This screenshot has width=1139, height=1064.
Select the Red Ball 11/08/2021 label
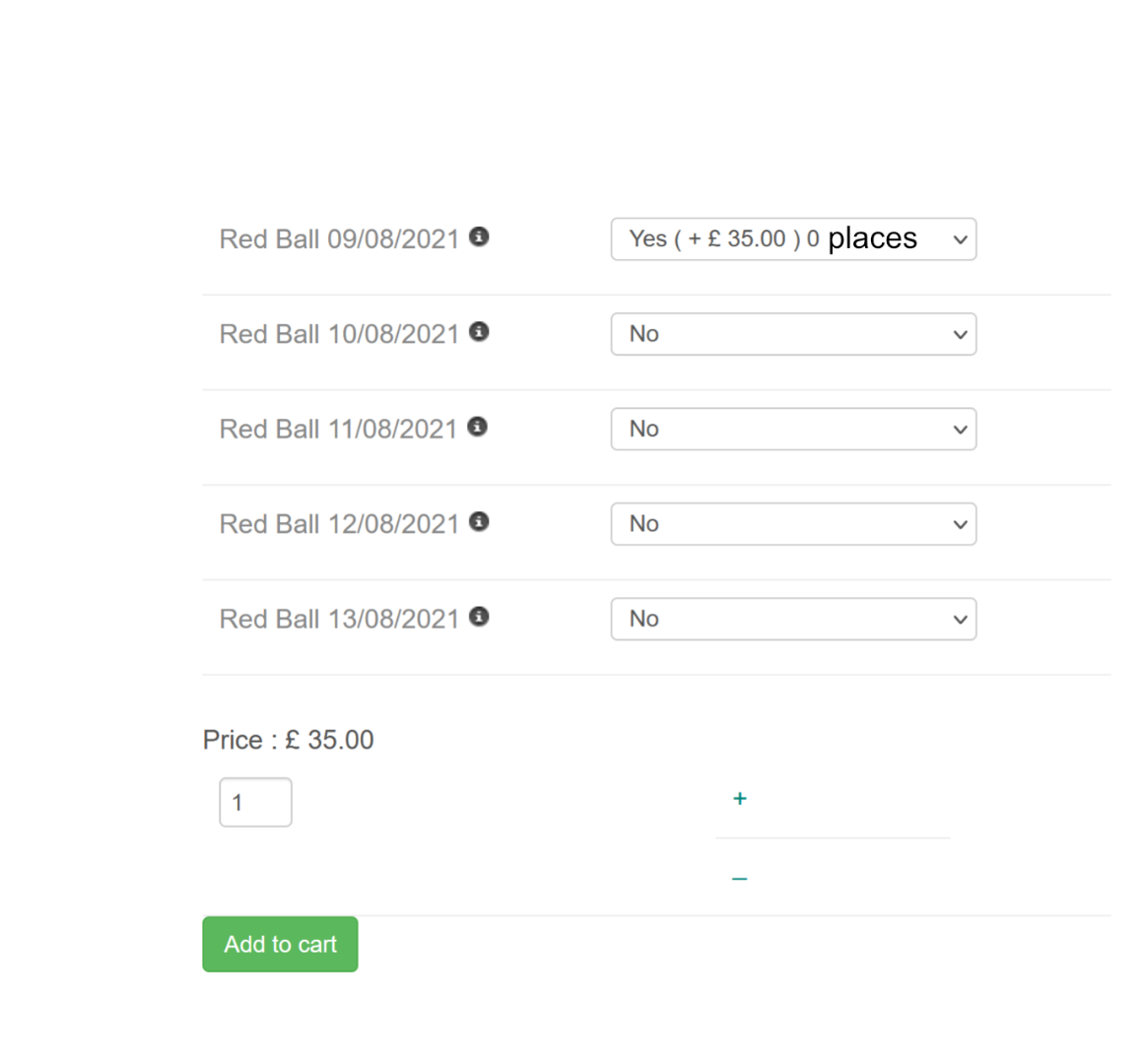coord(338,430)
